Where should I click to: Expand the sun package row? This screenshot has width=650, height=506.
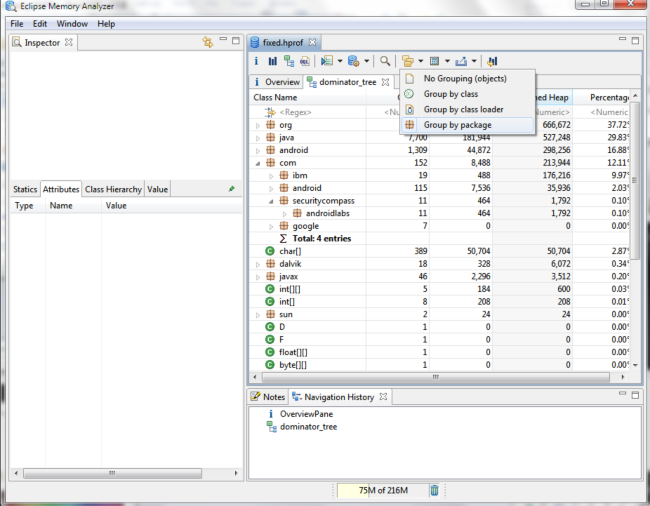pos(258,315)
